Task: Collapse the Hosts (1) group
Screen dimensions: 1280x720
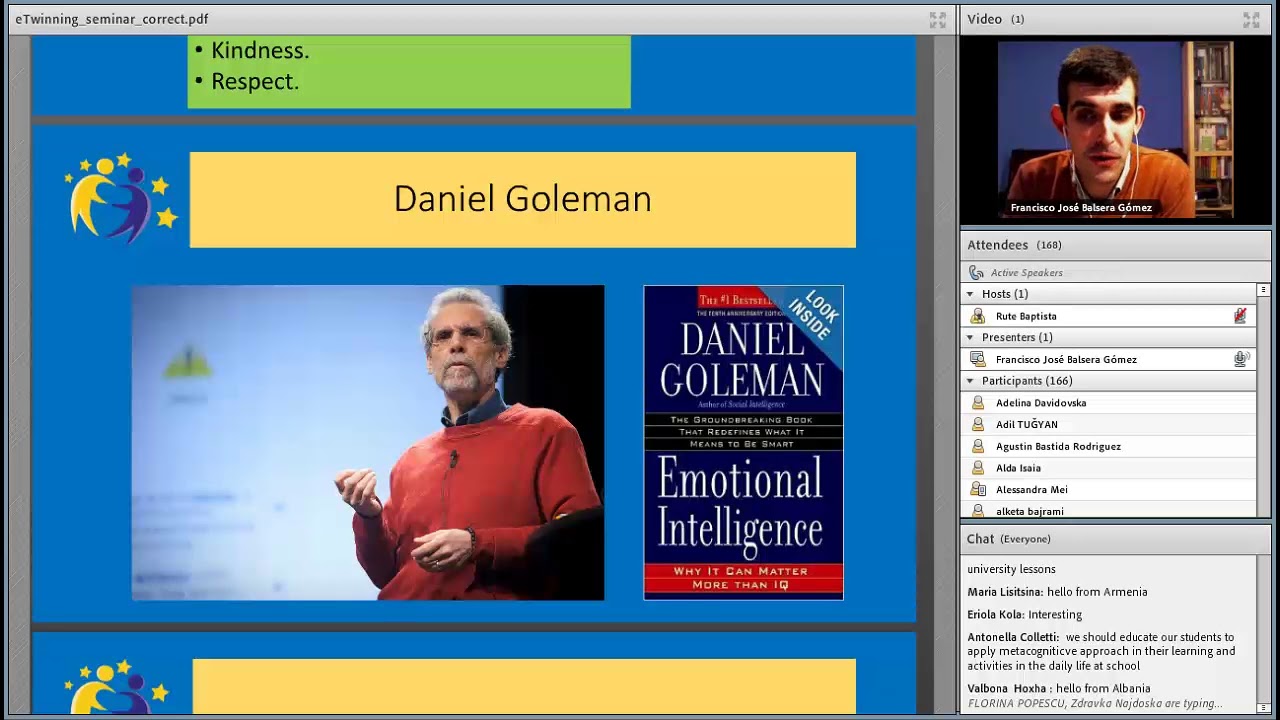Action: 970,294
